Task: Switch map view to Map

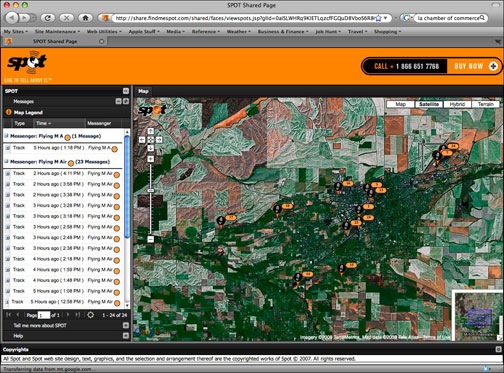Action: [x=400, y=104]
